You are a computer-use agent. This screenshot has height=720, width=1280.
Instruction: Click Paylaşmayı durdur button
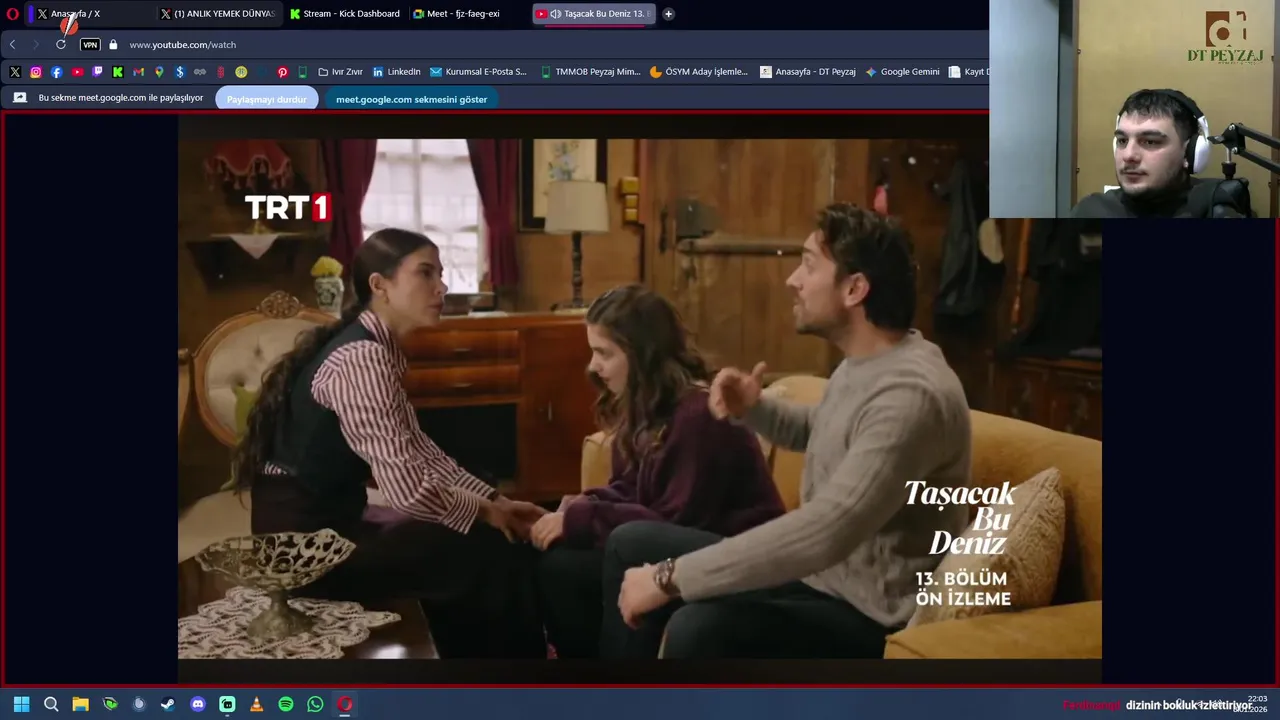tap(267, 99)
